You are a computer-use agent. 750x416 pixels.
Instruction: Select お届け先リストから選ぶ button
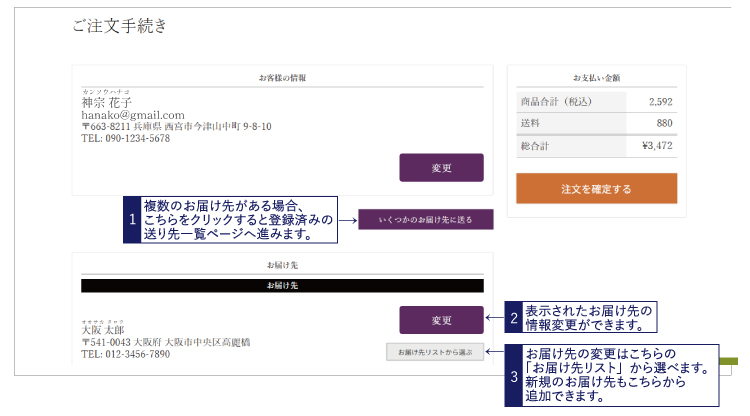435,352
